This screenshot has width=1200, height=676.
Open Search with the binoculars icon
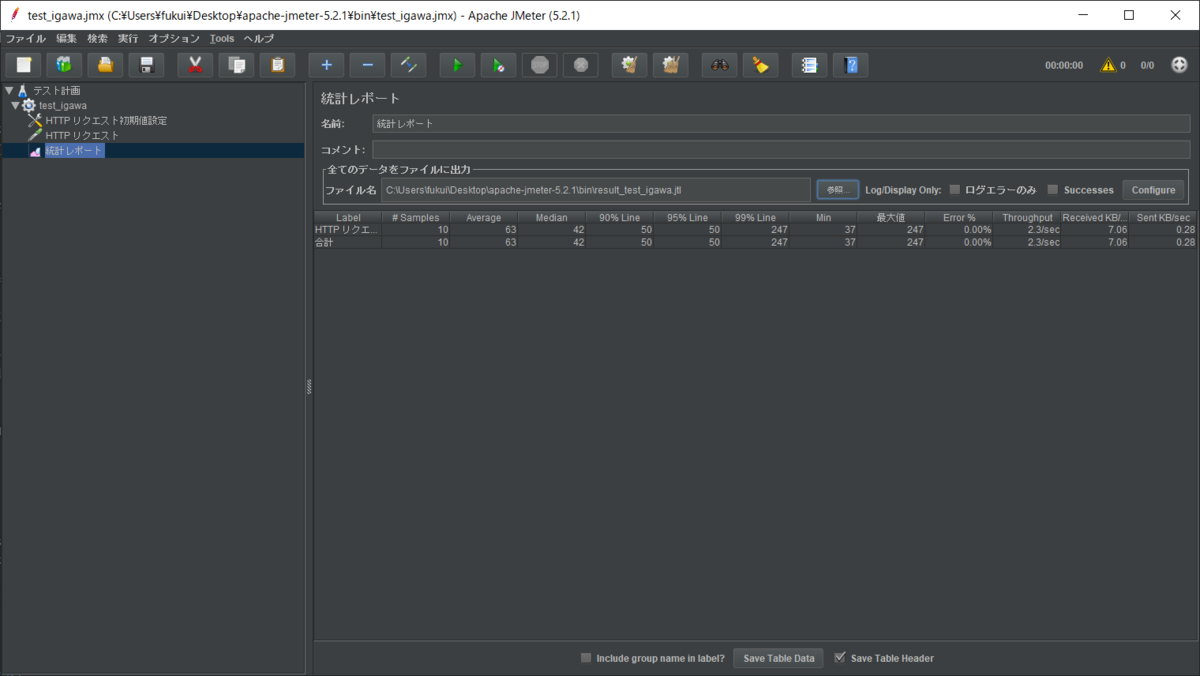(720, 65)
